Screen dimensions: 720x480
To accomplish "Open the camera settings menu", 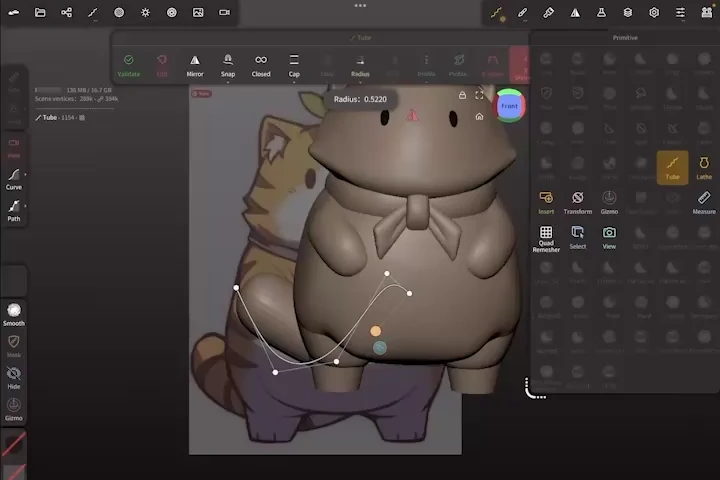I will pos(224,12).
